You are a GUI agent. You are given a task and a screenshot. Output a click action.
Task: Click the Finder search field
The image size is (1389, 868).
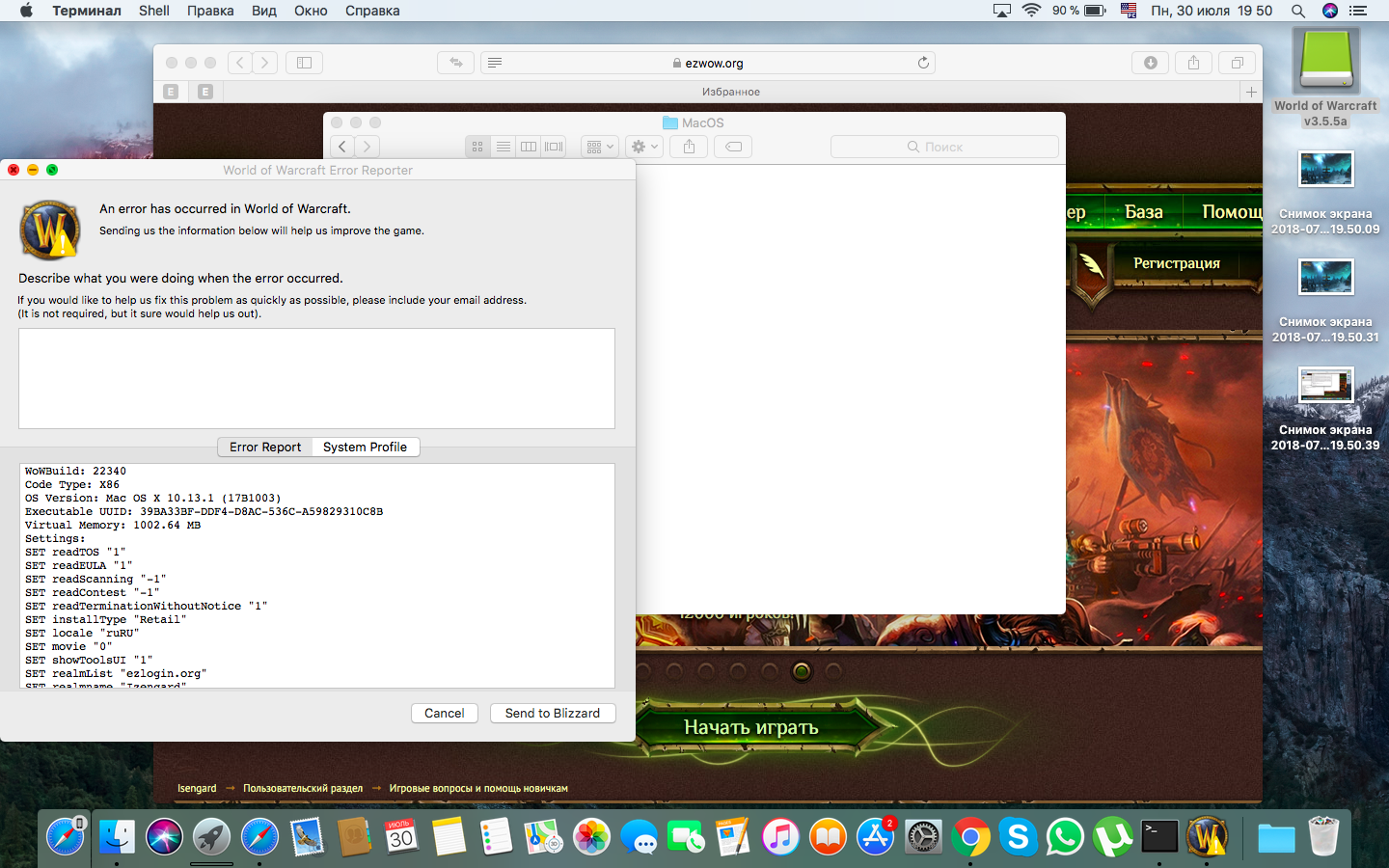coord(943,147)
